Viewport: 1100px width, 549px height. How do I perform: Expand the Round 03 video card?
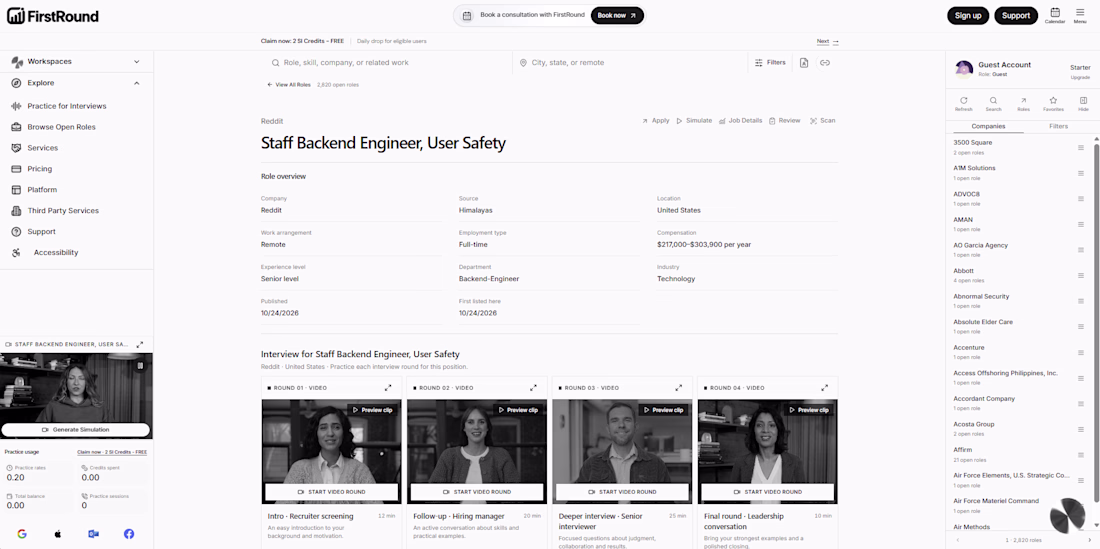[x=678, y=388]
